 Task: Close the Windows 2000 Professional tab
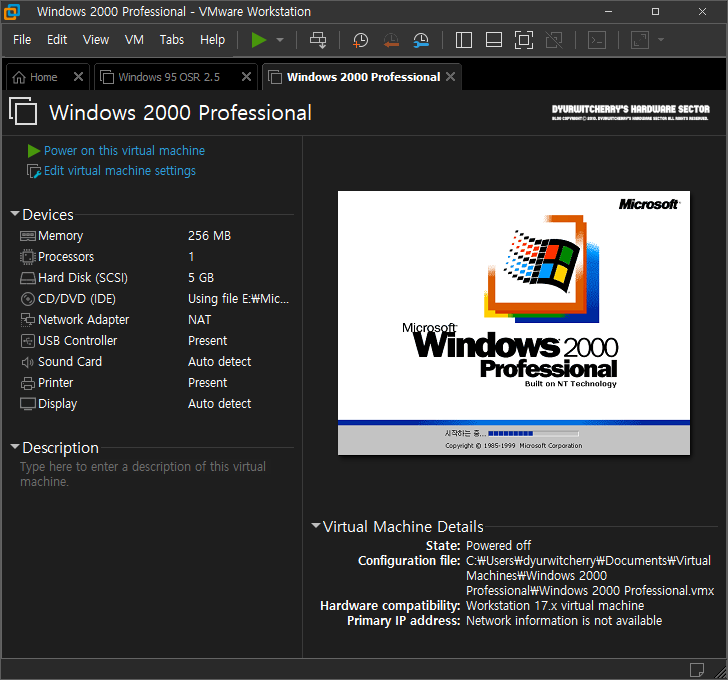[450, 77]
